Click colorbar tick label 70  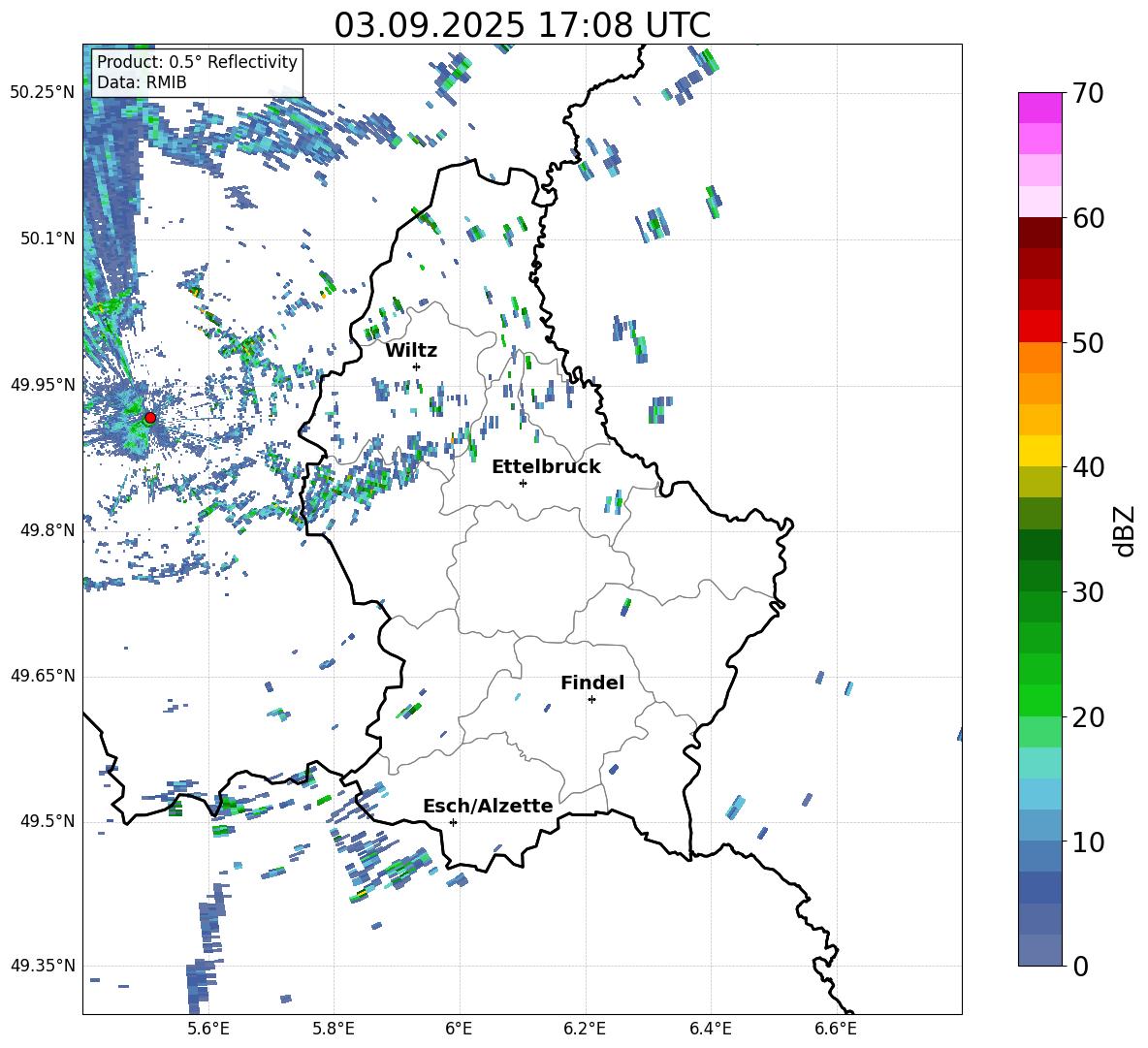point(1087,93)
